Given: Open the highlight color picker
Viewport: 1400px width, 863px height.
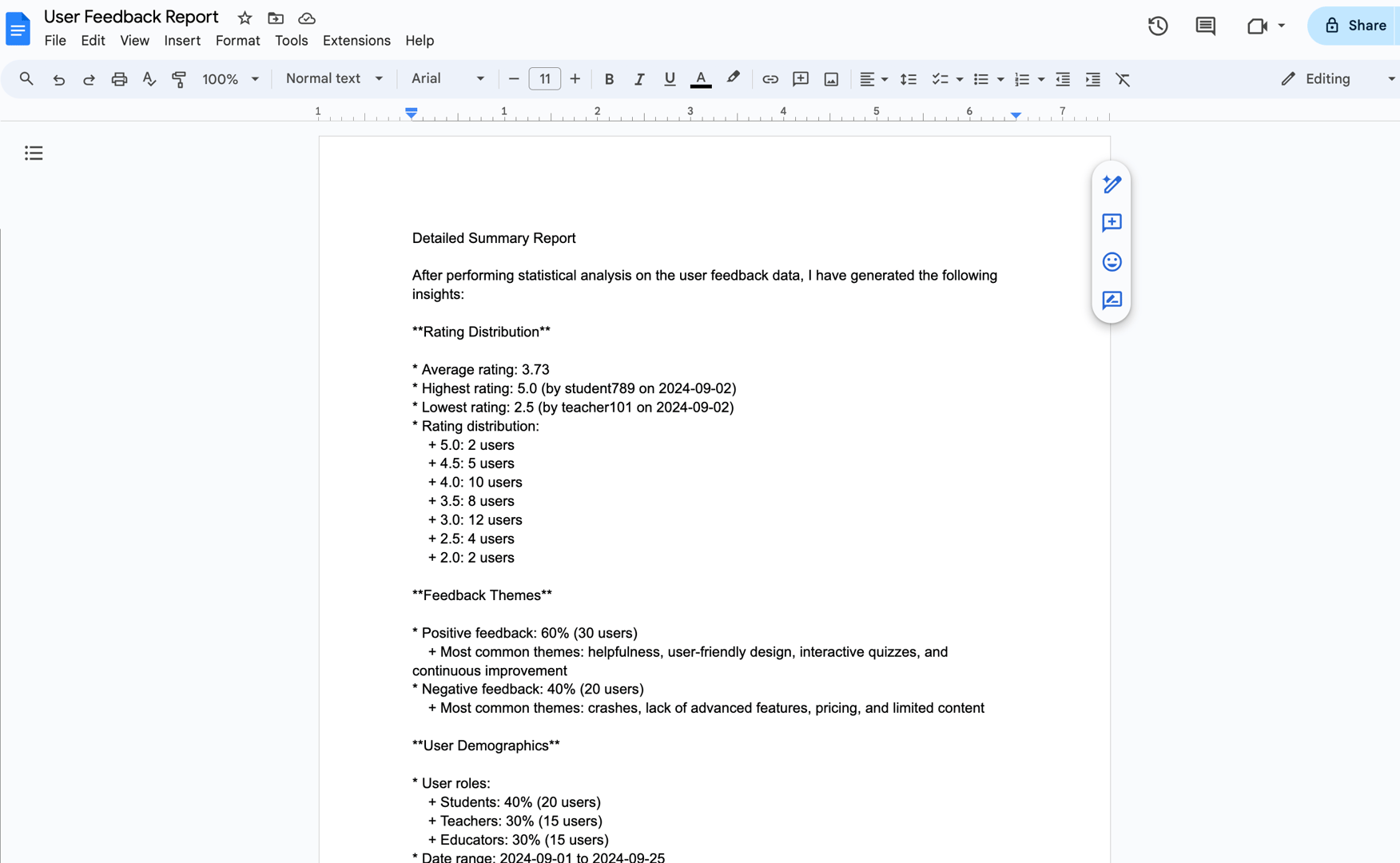Looking at the screenshot, I should pyautogui.click(x=733, y=79).
